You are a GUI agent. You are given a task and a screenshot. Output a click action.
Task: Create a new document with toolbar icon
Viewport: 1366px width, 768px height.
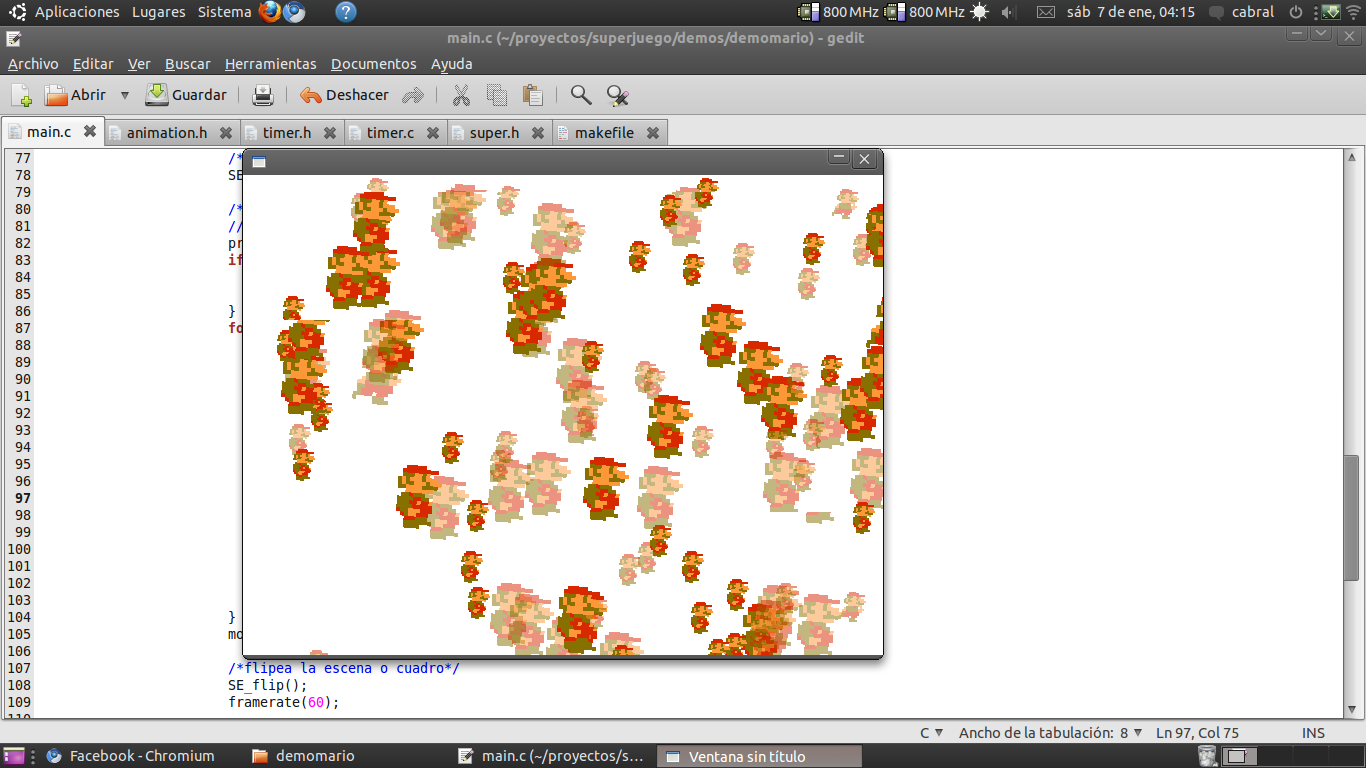coord(21,95)
